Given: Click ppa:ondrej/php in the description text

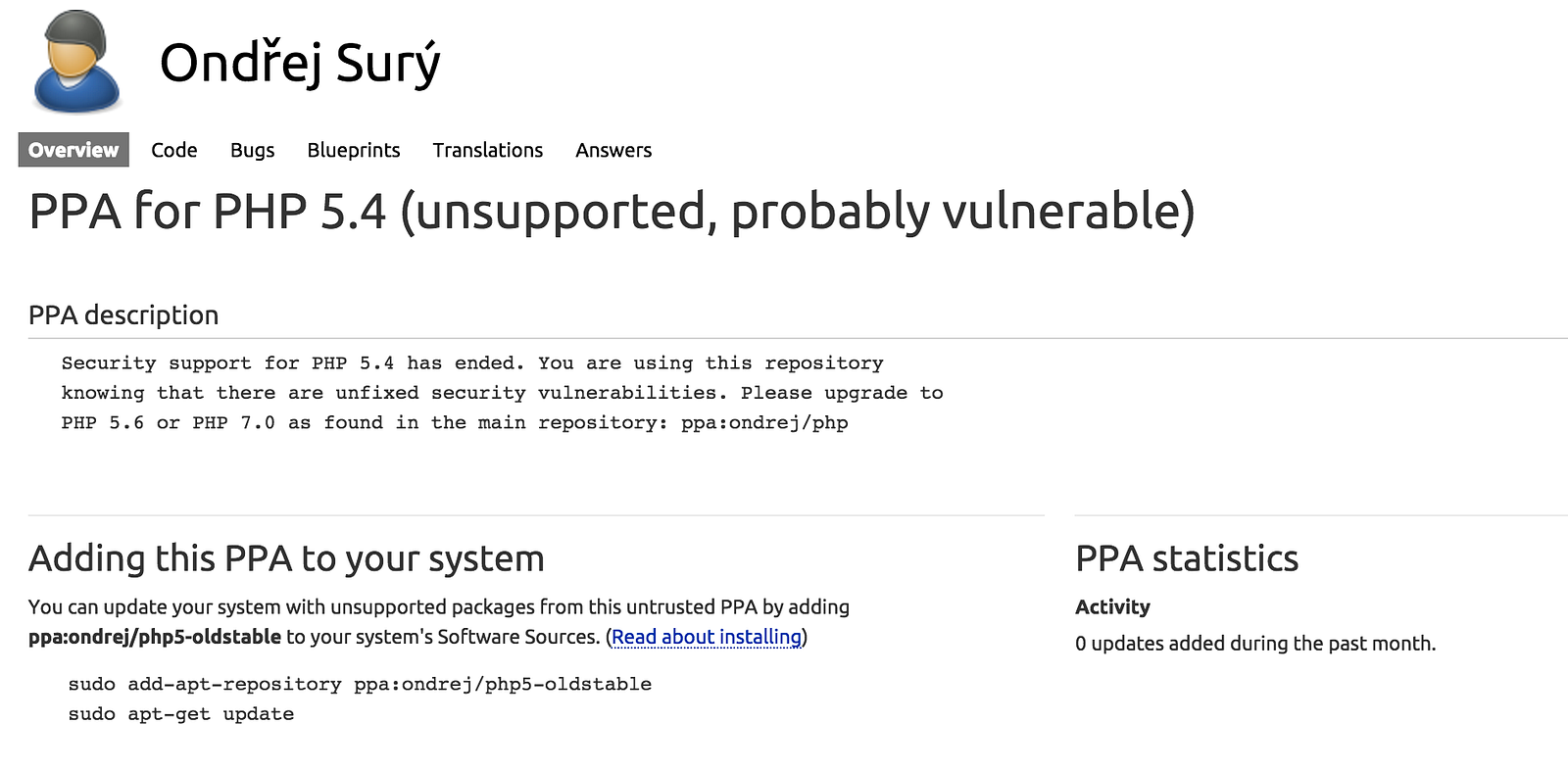Looking at the screenshot, I should pos(764,423).
